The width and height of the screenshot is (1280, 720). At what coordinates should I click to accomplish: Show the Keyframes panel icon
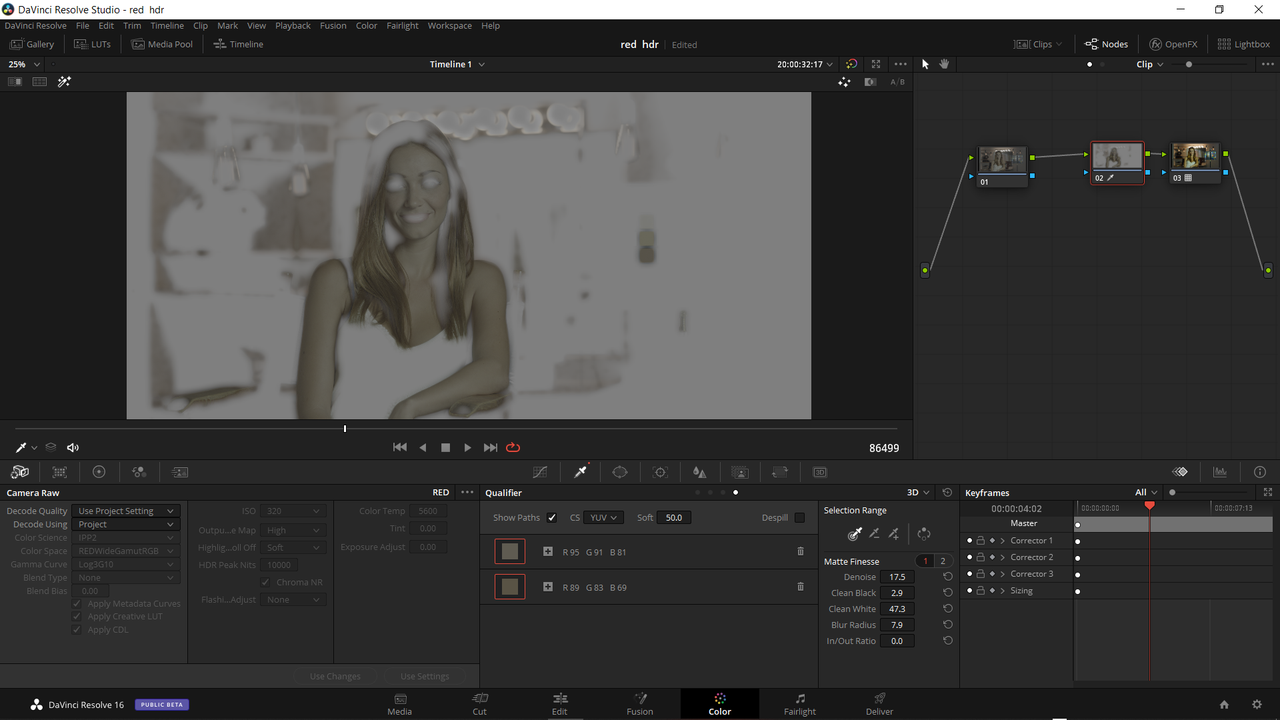tap(1180, 472)
